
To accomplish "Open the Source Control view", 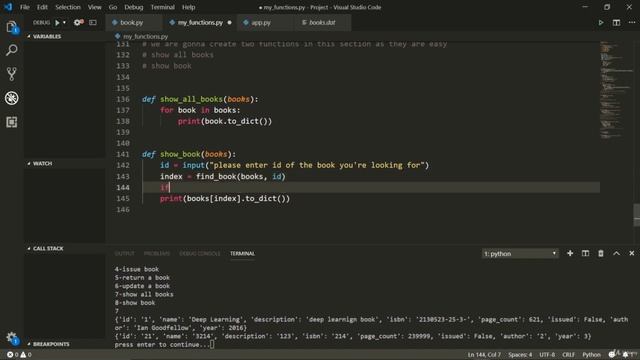I will (x=11, y=74).
